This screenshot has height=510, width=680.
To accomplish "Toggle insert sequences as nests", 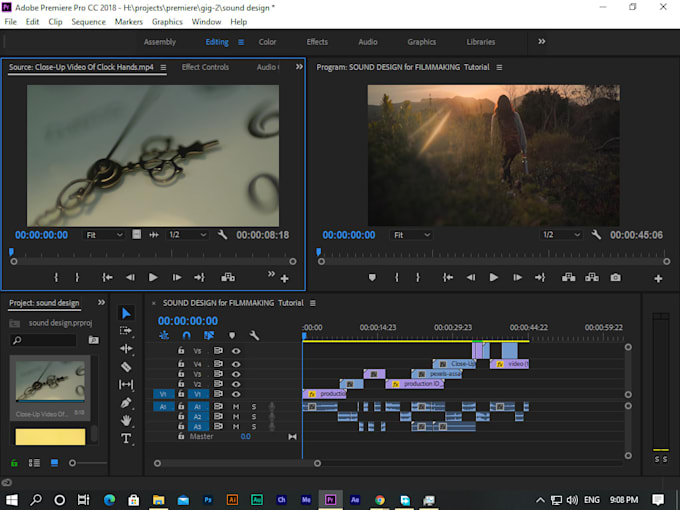I will (x=164, y=335).
